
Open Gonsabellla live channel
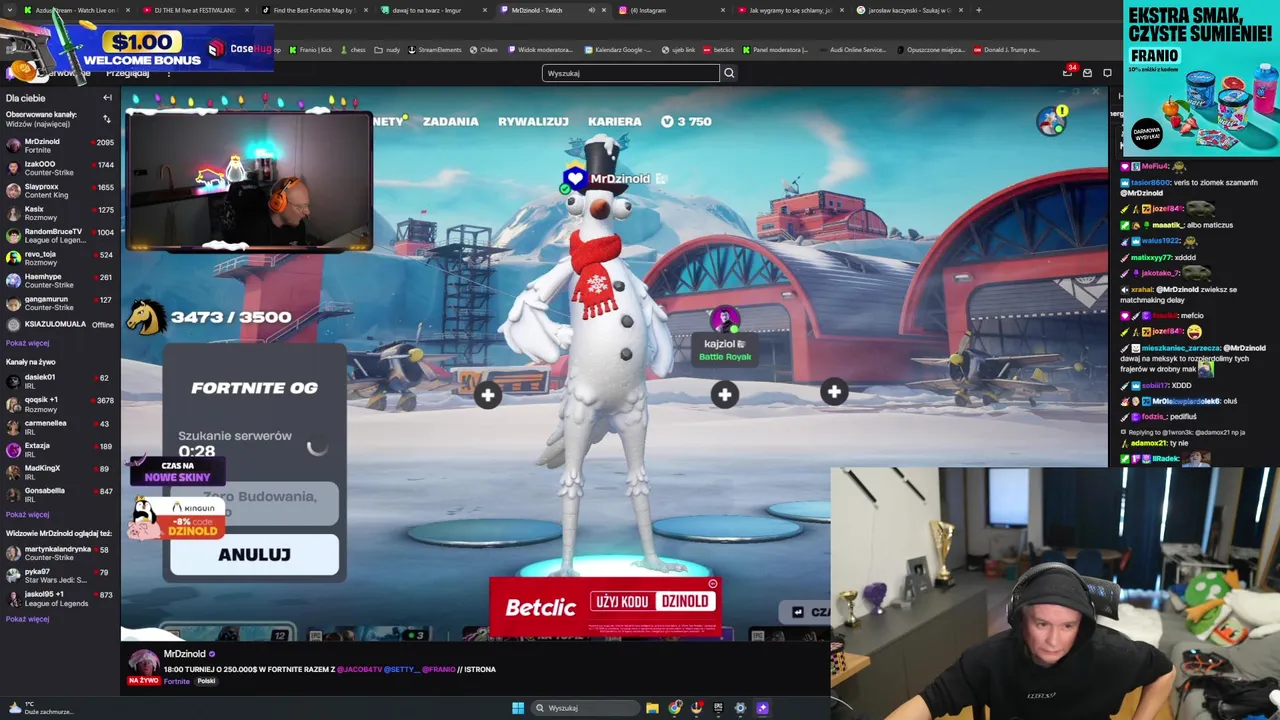(x=60, y=495)
